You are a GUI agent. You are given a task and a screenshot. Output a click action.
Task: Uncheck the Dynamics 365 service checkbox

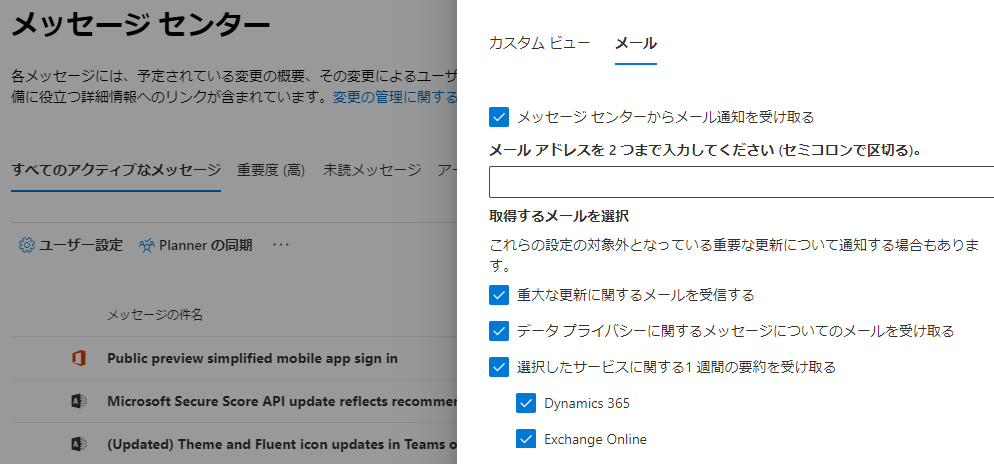point(526,403)
